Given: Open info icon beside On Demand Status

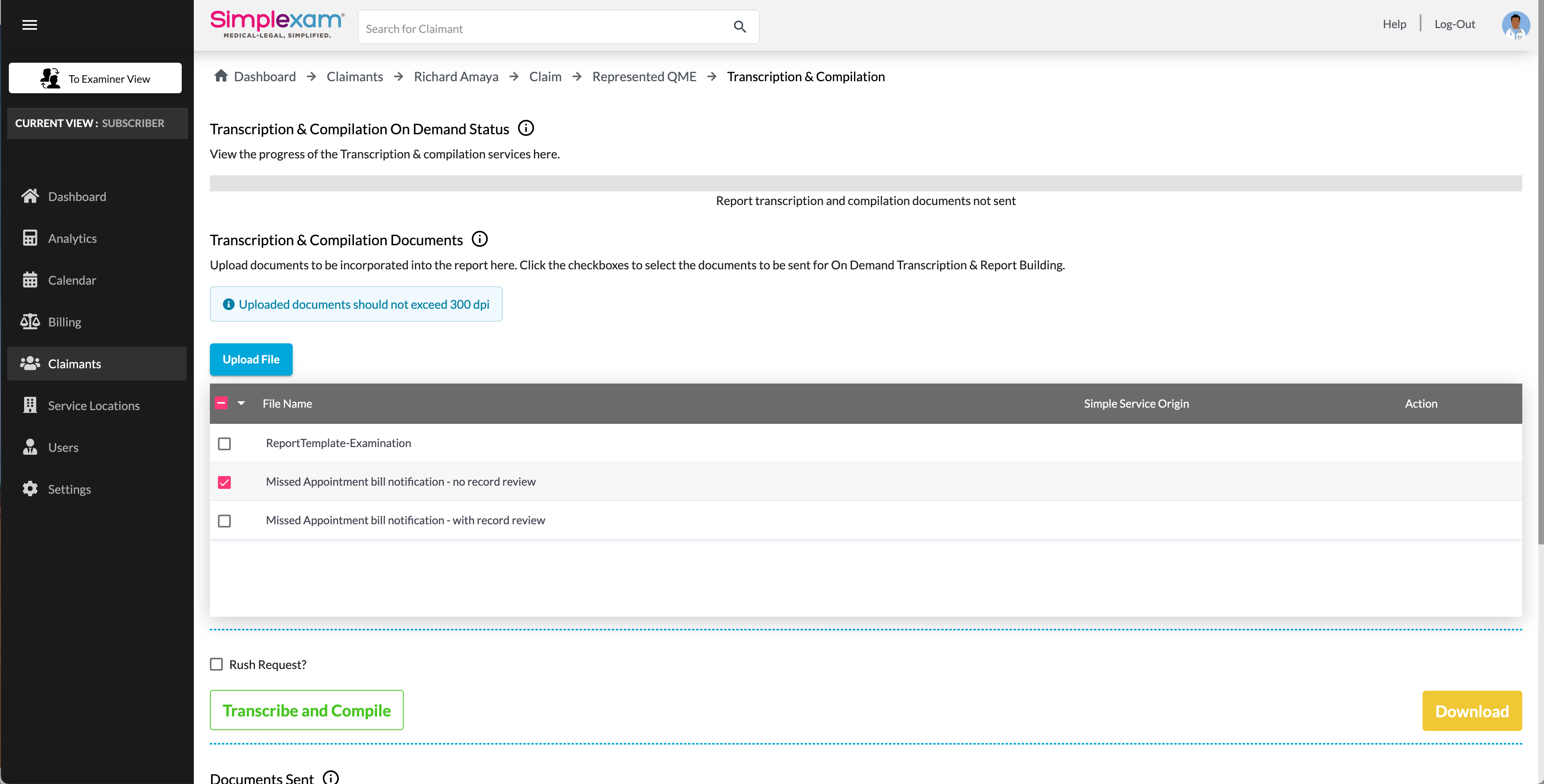Looking at the screenshot, I should coord(526,128).
